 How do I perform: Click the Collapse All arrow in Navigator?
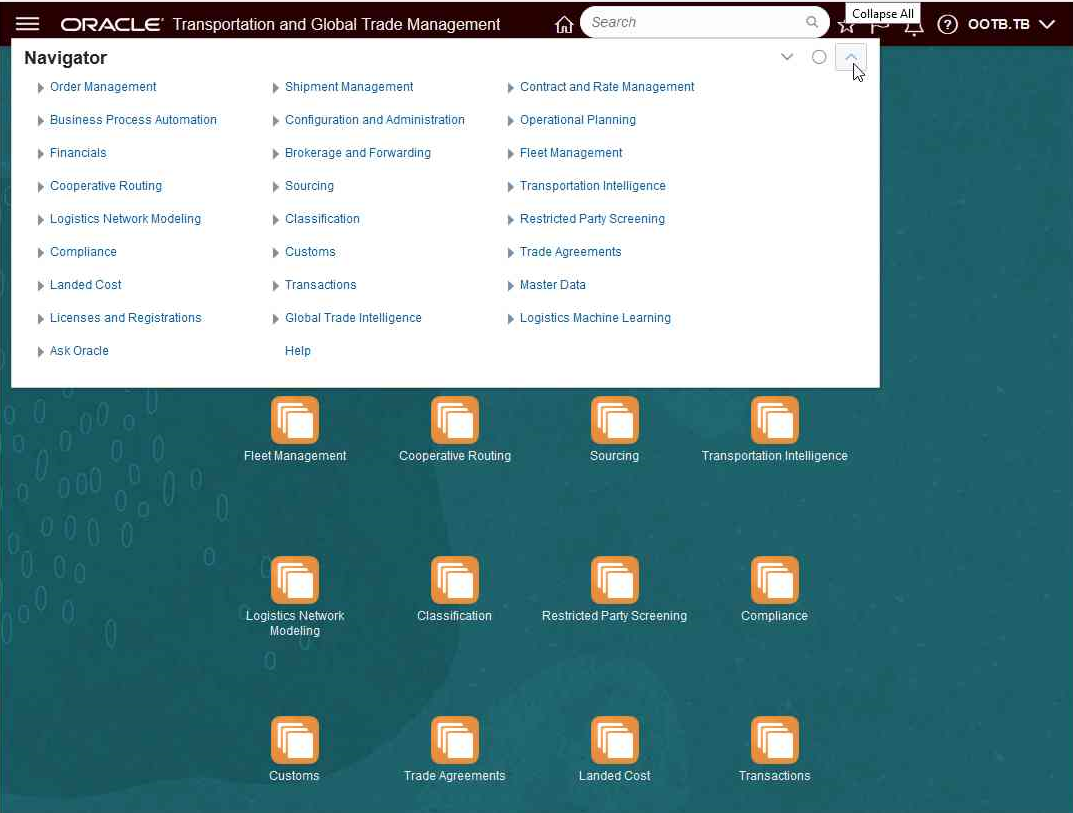point(851,57)
